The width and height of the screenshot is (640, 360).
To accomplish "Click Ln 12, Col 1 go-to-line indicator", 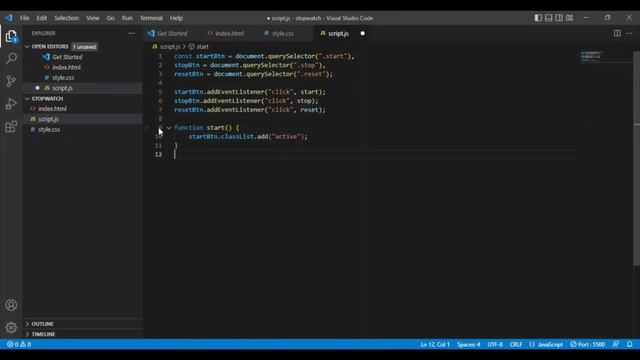I will tap(435, 344).
